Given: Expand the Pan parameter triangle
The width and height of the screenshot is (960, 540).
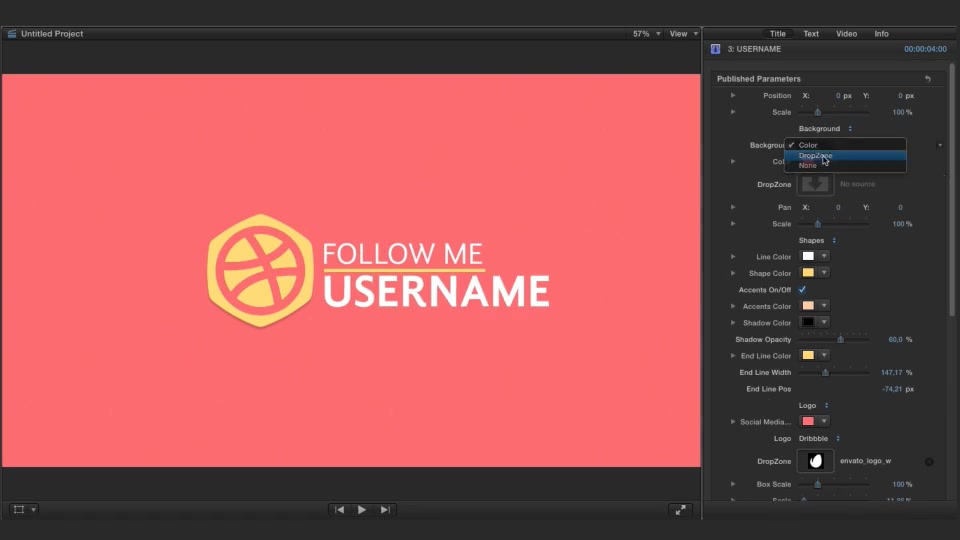Looking at the screenshot, I should coord(733,207).
